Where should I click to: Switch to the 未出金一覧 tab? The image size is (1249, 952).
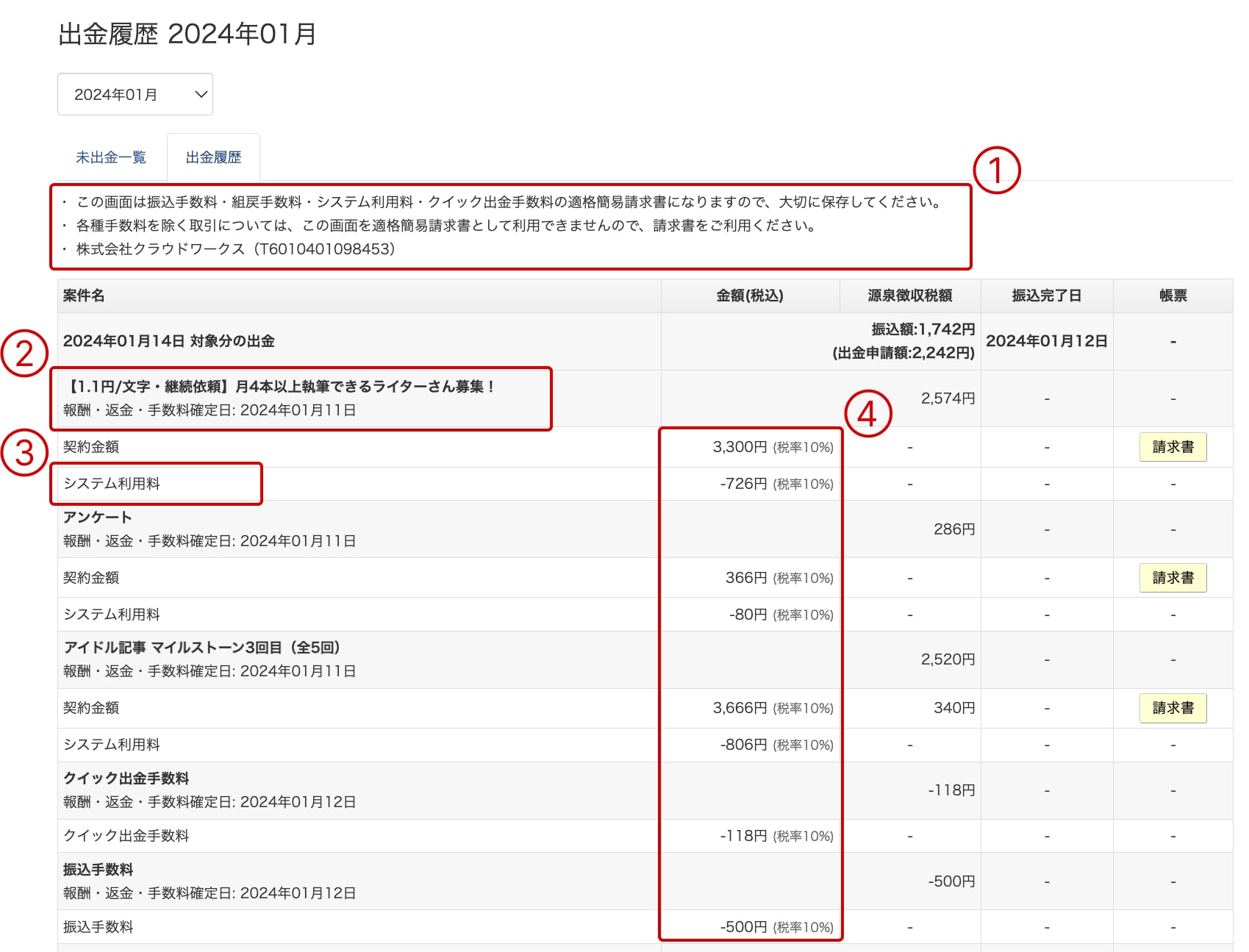111,157
